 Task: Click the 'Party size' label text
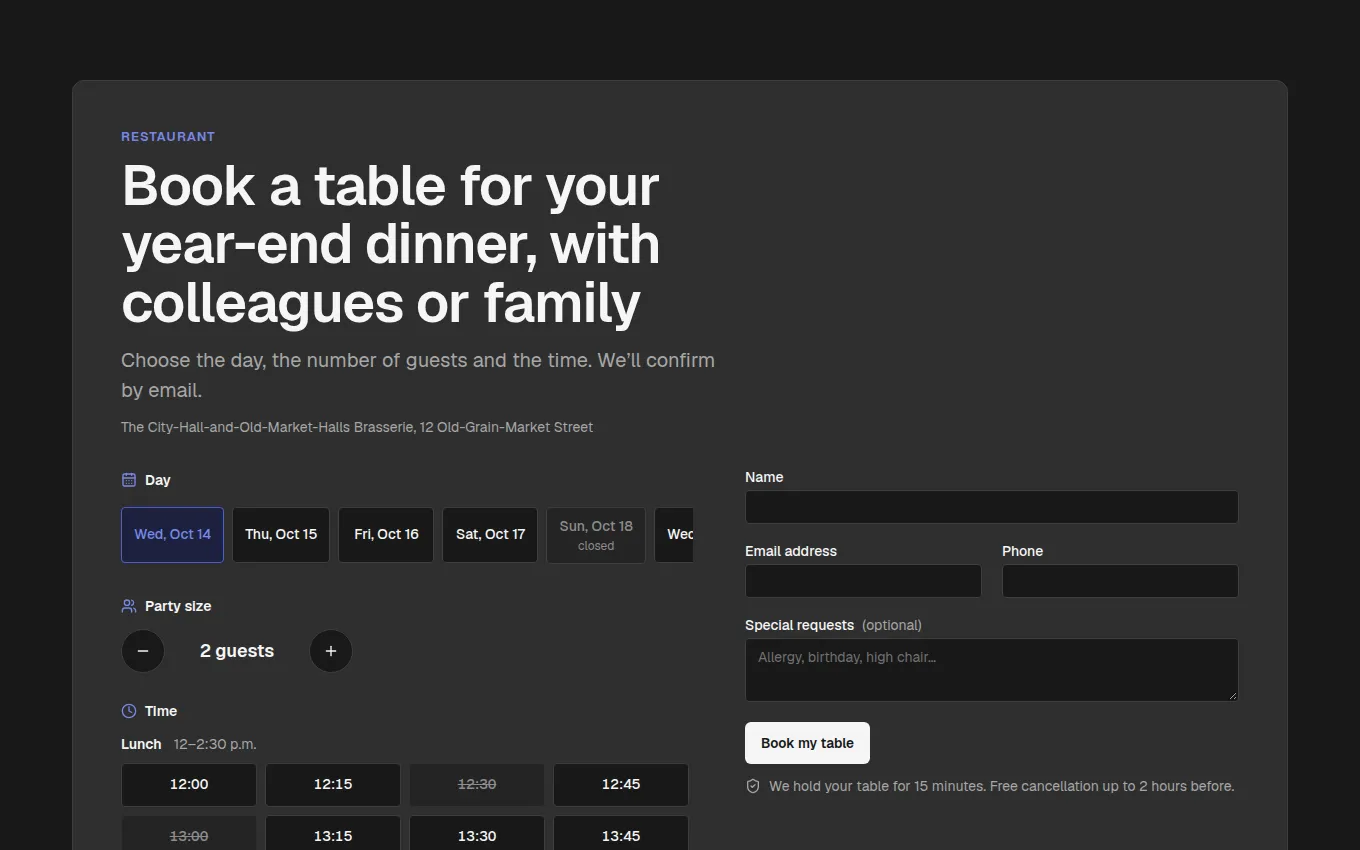(x=178, y=606)
